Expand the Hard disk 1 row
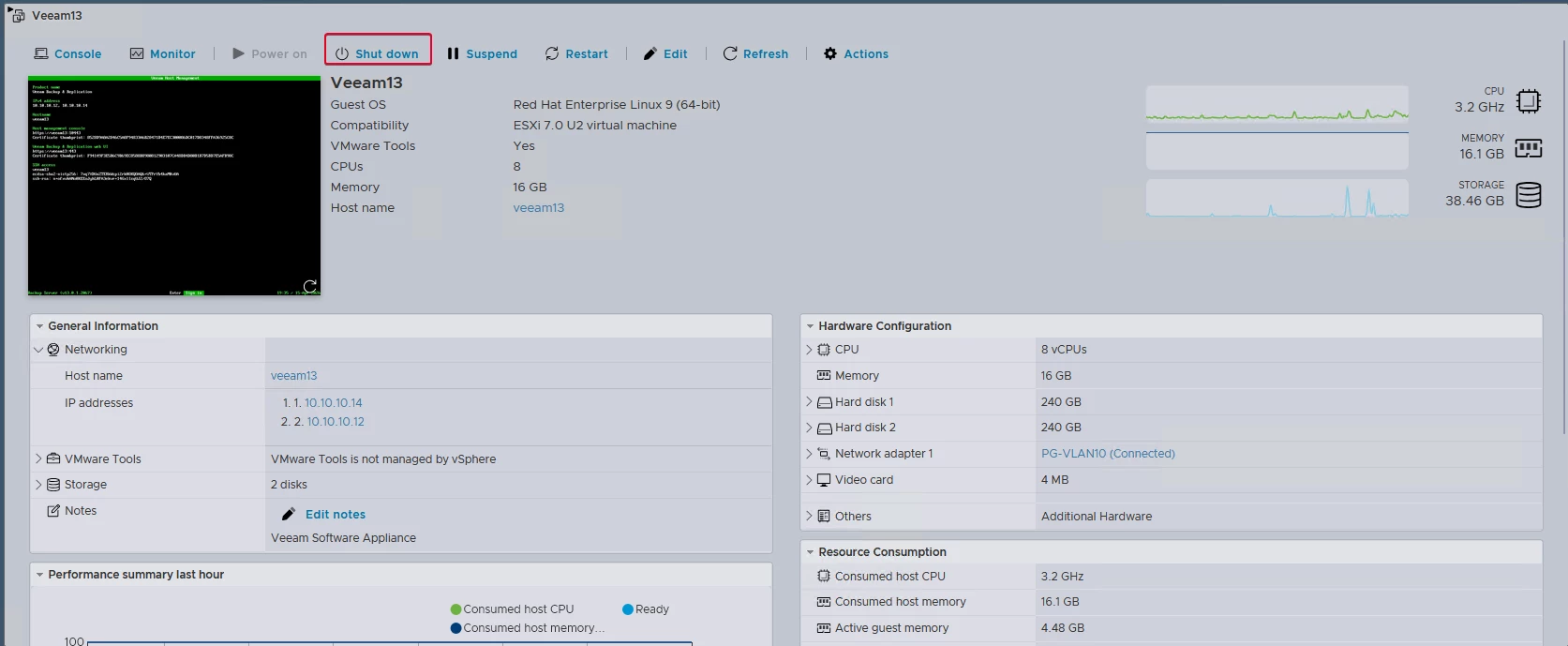 pos(809,401)
